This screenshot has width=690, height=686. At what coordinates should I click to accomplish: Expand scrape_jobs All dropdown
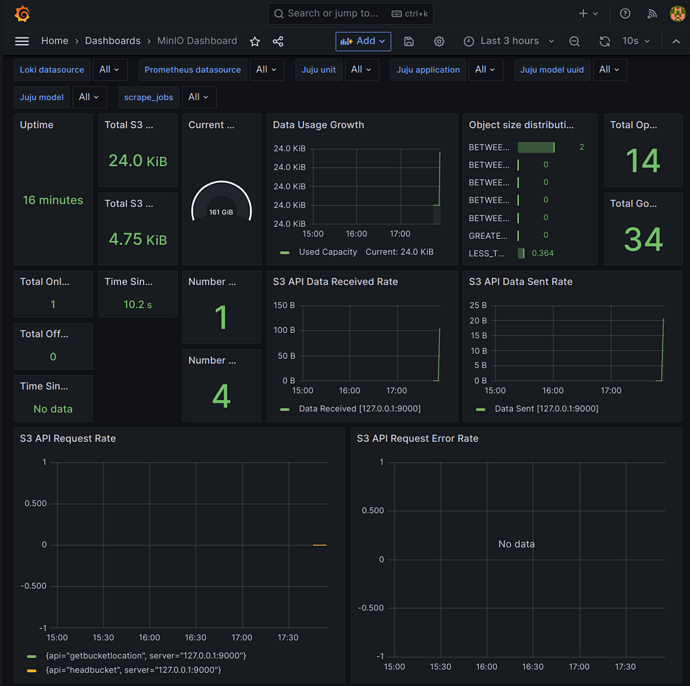[x=199, y=97]
